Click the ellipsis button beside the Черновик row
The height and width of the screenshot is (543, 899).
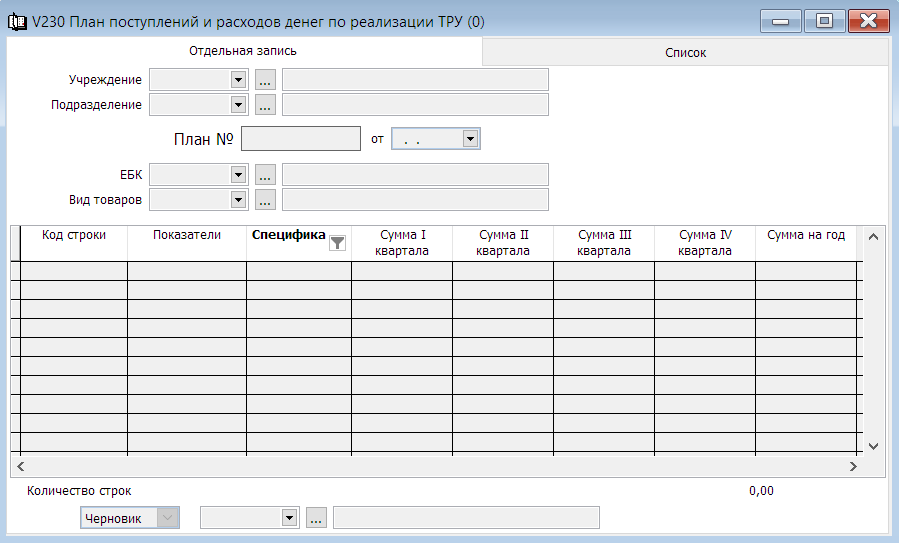(316, 518)
